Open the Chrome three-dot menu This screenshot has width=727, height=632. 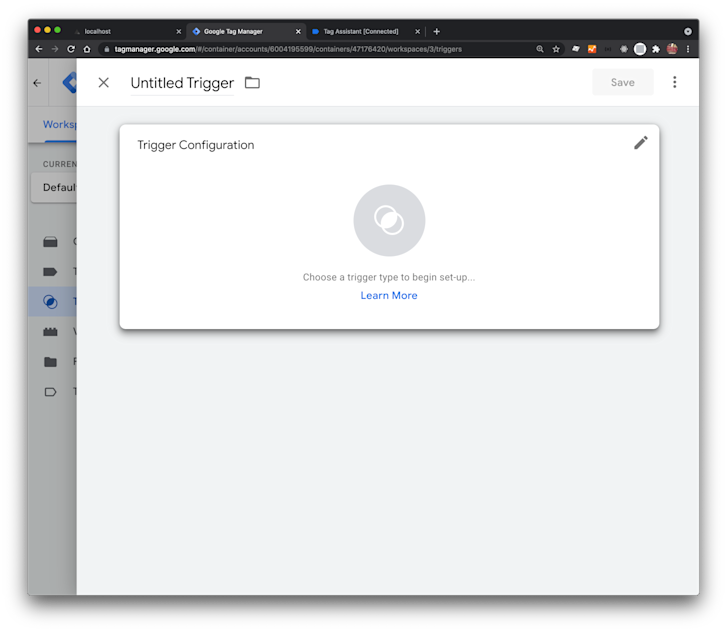pos(688,49)
